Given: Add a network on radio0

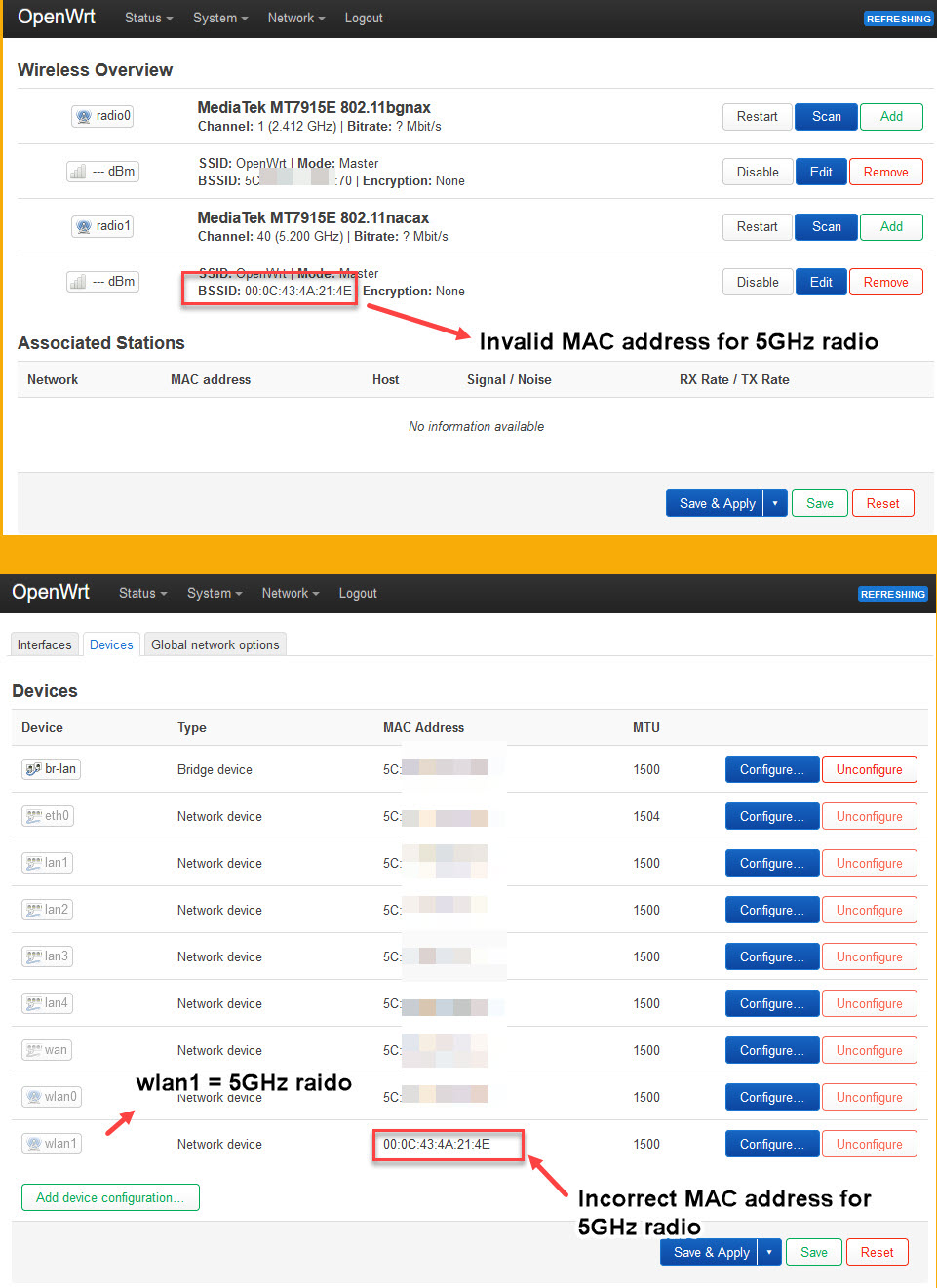Looking at the screenshot, I should coord(892,117).
